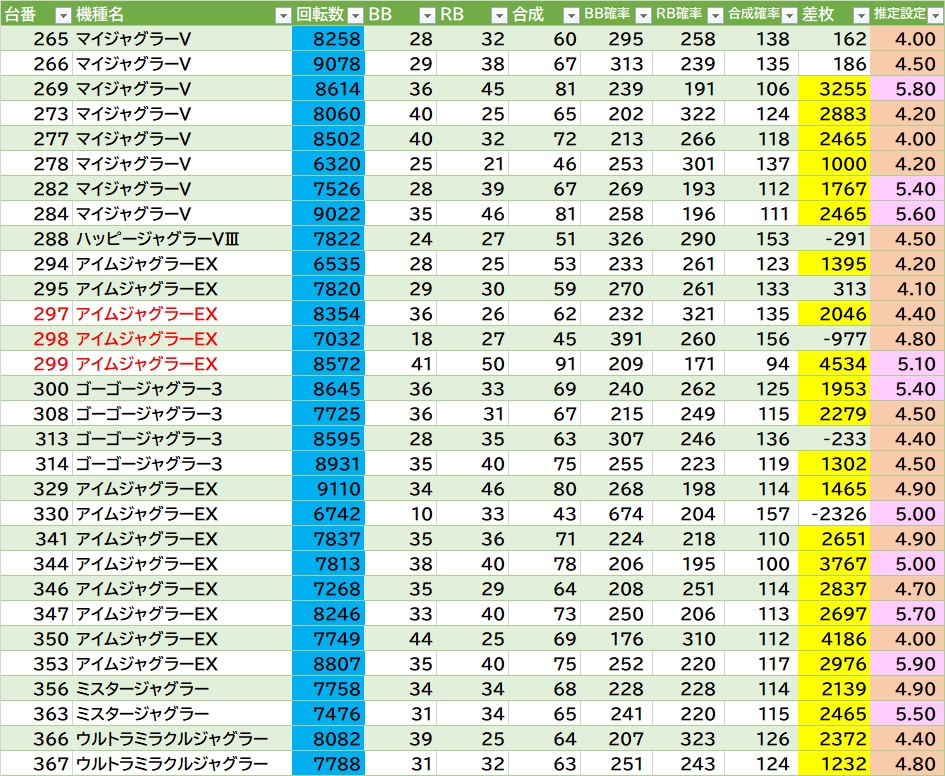Select the マイジャグラーV name in row 284

(182, 214)
